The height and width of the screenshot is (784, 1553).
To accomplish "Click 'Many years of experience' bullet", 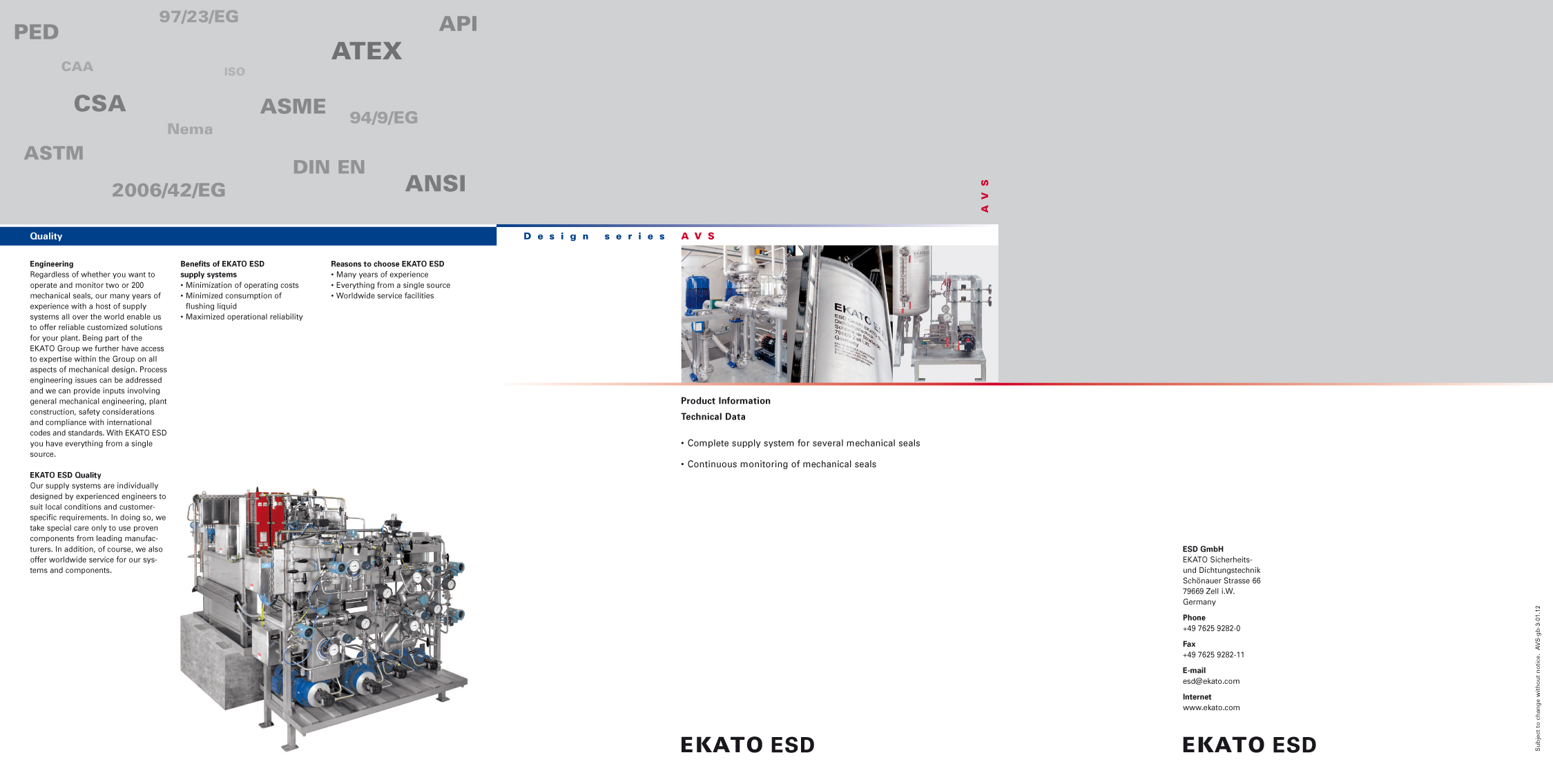I will click(x=380, y=275).
